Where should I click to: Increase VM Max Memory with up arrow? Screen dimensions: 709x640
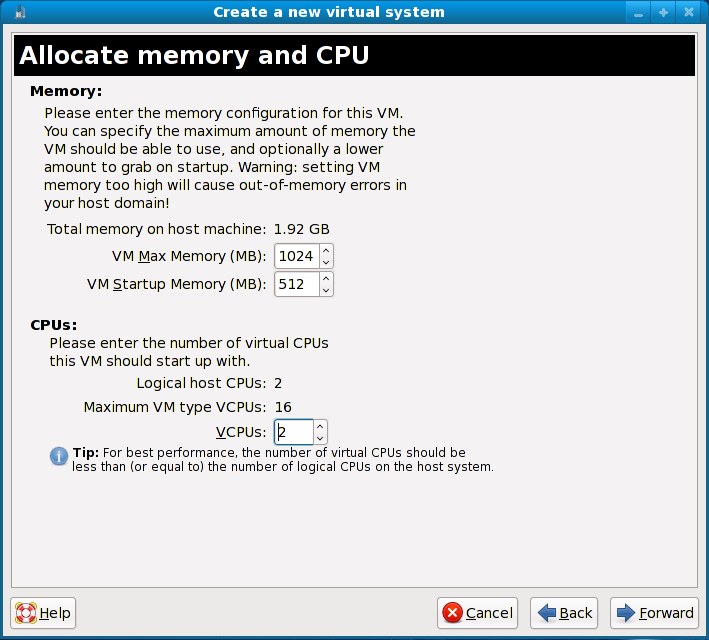326,250
